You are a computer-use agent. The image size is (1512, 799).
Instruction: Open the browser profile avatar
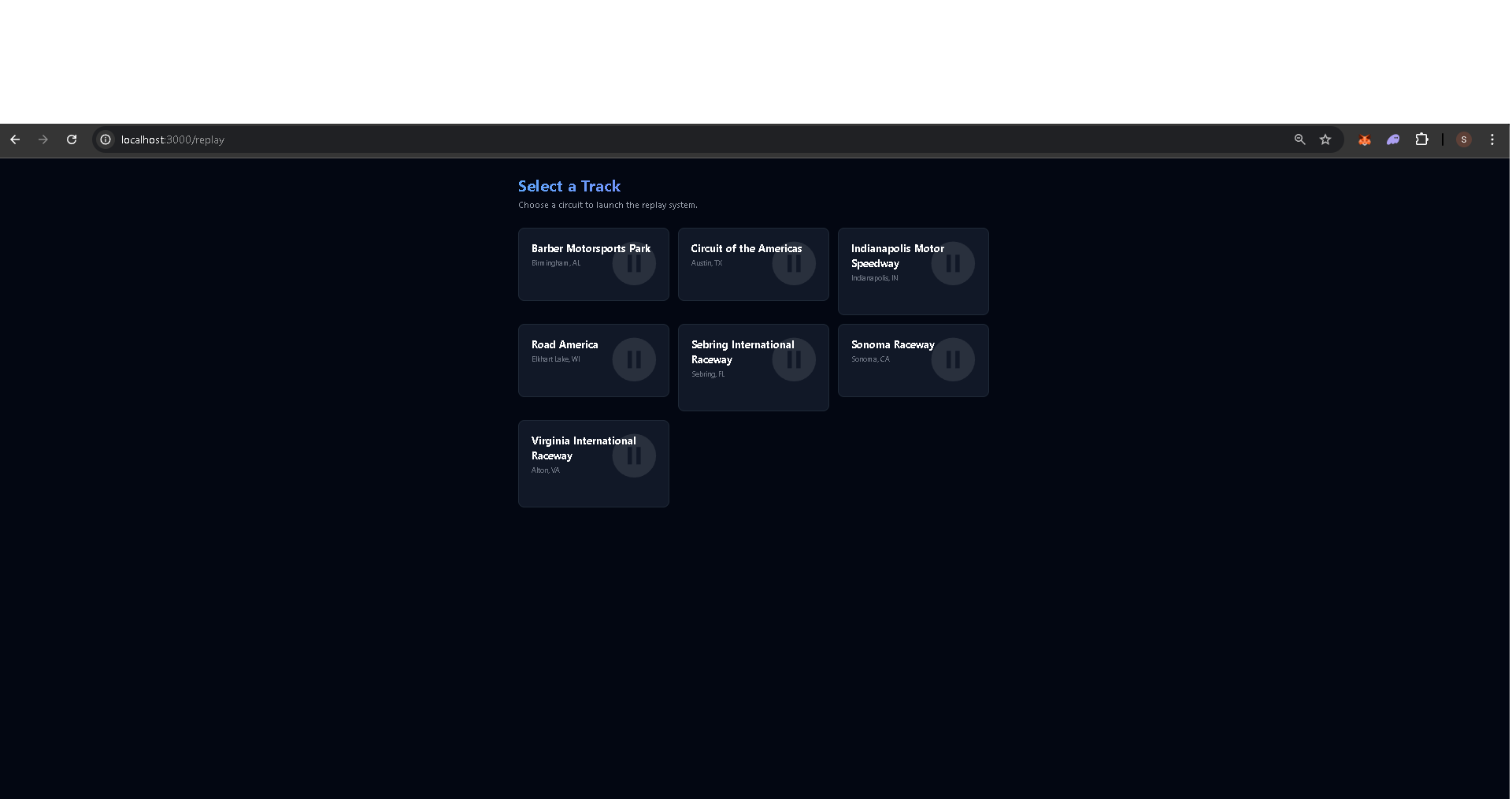coord(1464,139)
